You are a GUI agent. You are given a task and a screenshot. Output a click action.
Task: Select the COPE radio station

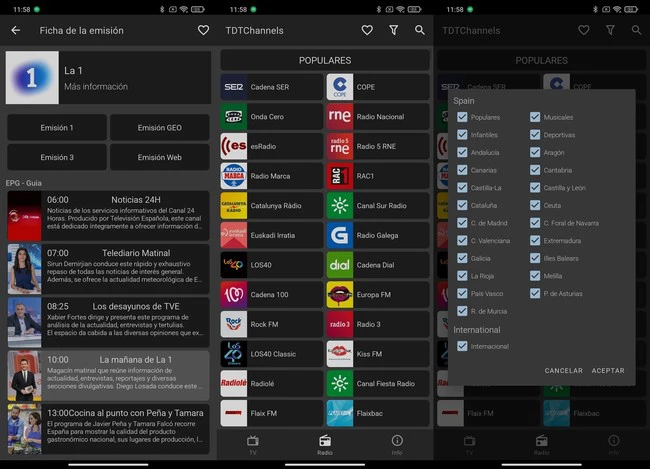pos(378,87)
